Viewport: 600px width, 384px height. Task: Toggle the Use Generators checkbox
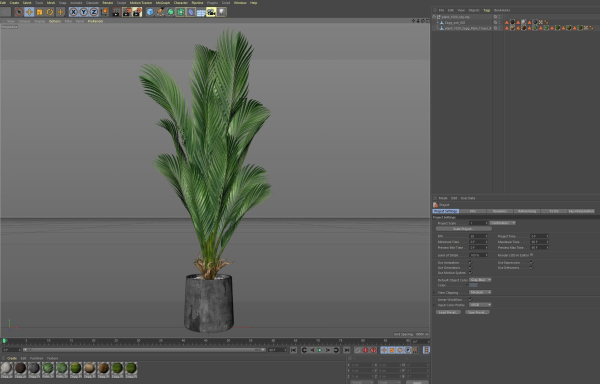coord(470,267)
